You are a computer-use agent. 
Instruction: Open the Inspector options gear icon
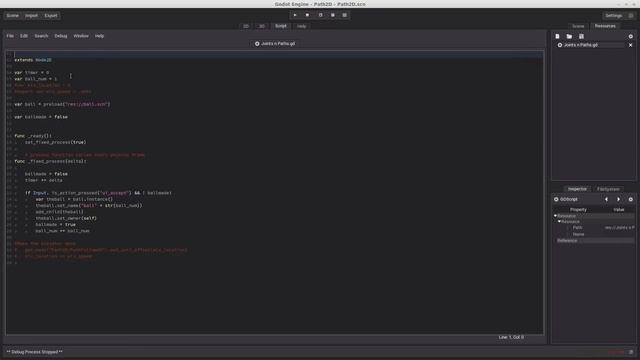[631, 199]
